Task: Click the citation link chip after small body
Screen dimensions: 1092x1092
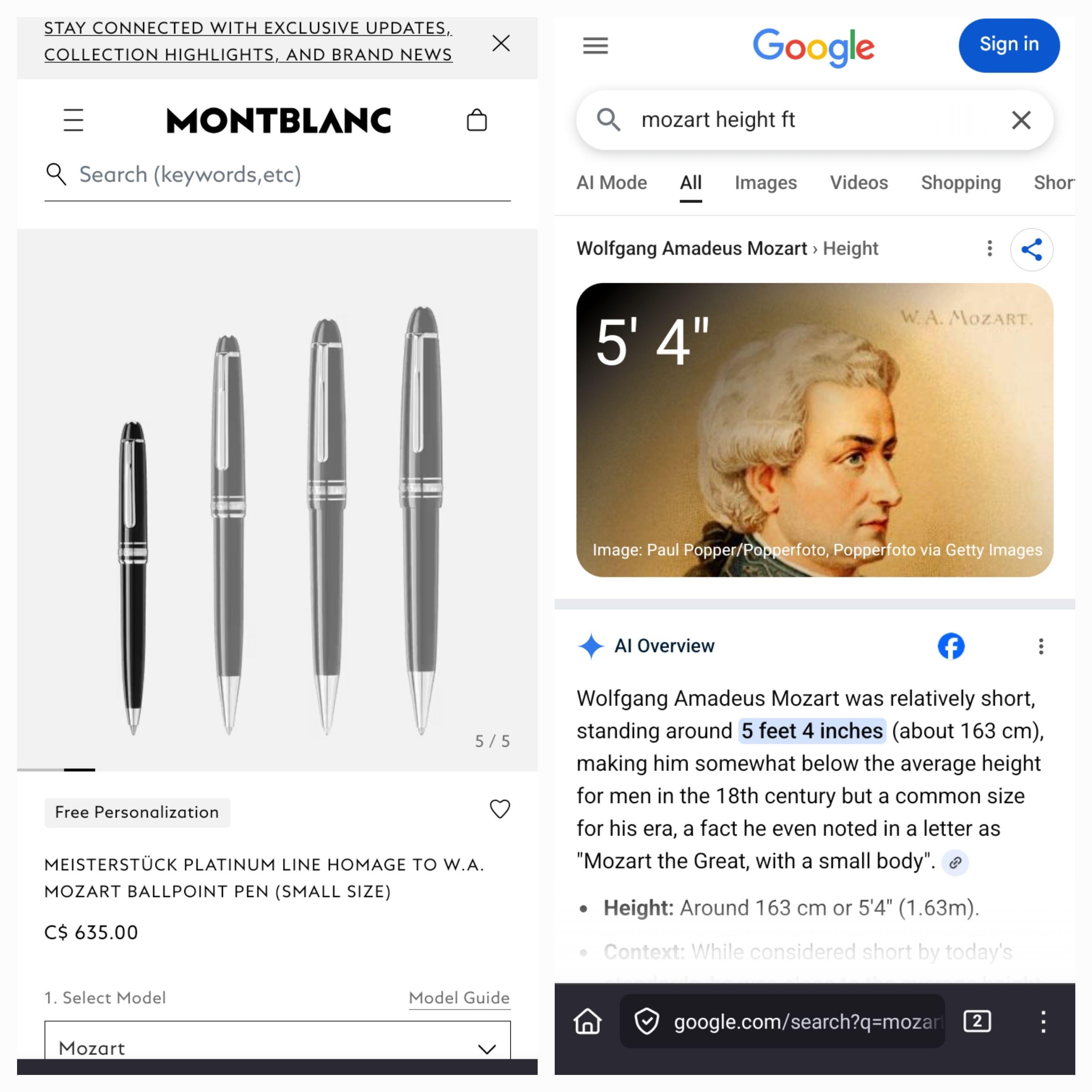Action: tap(955, 863)
